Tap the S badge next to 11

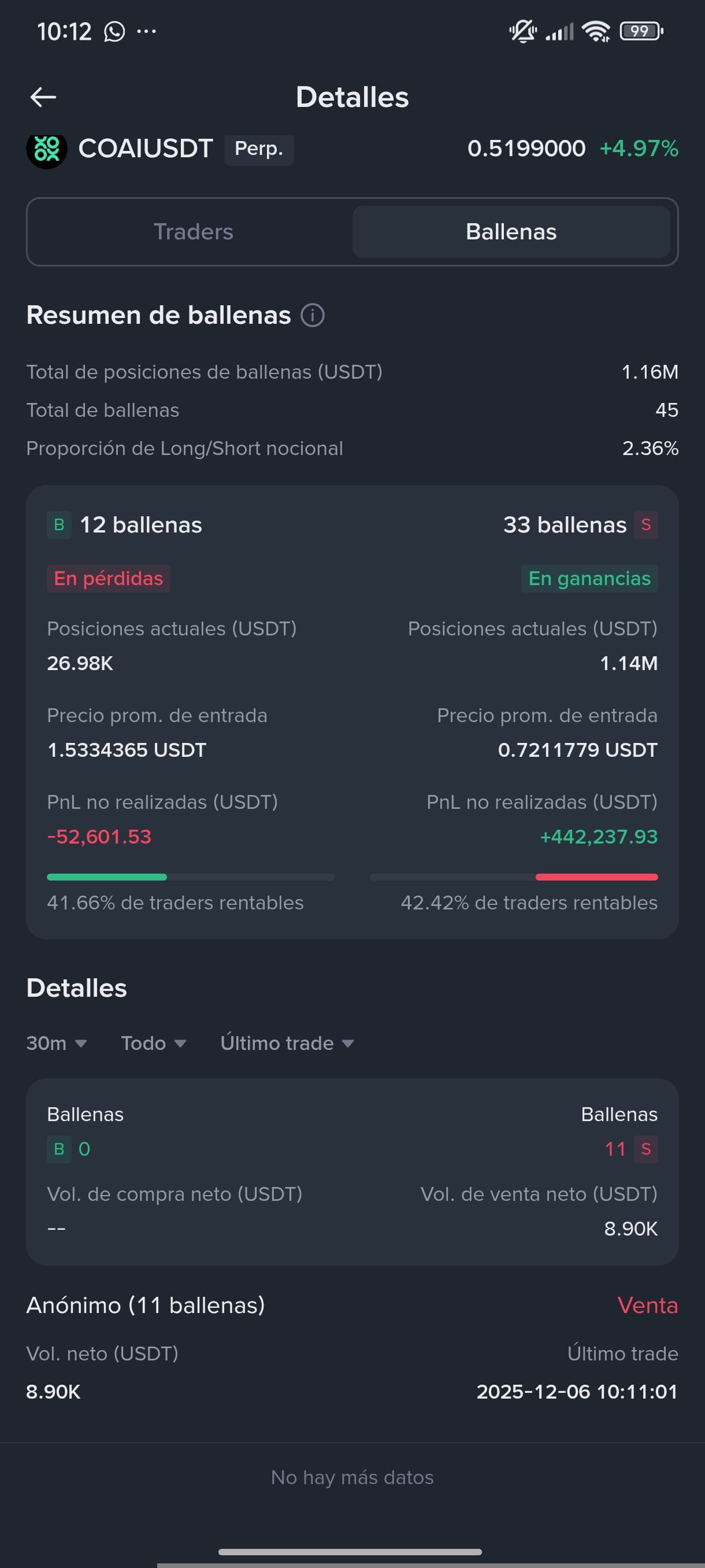click(645, 1149)
